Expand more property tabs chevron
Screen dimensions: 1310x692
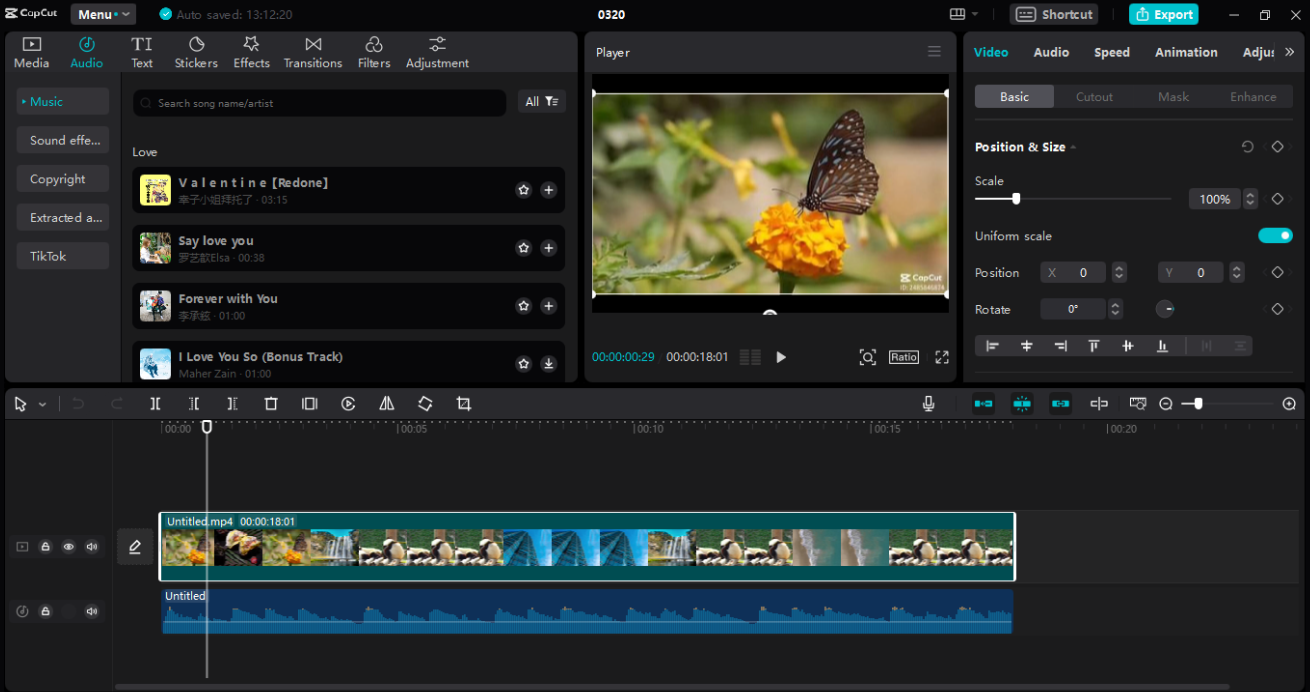(x=1289, y=52)
